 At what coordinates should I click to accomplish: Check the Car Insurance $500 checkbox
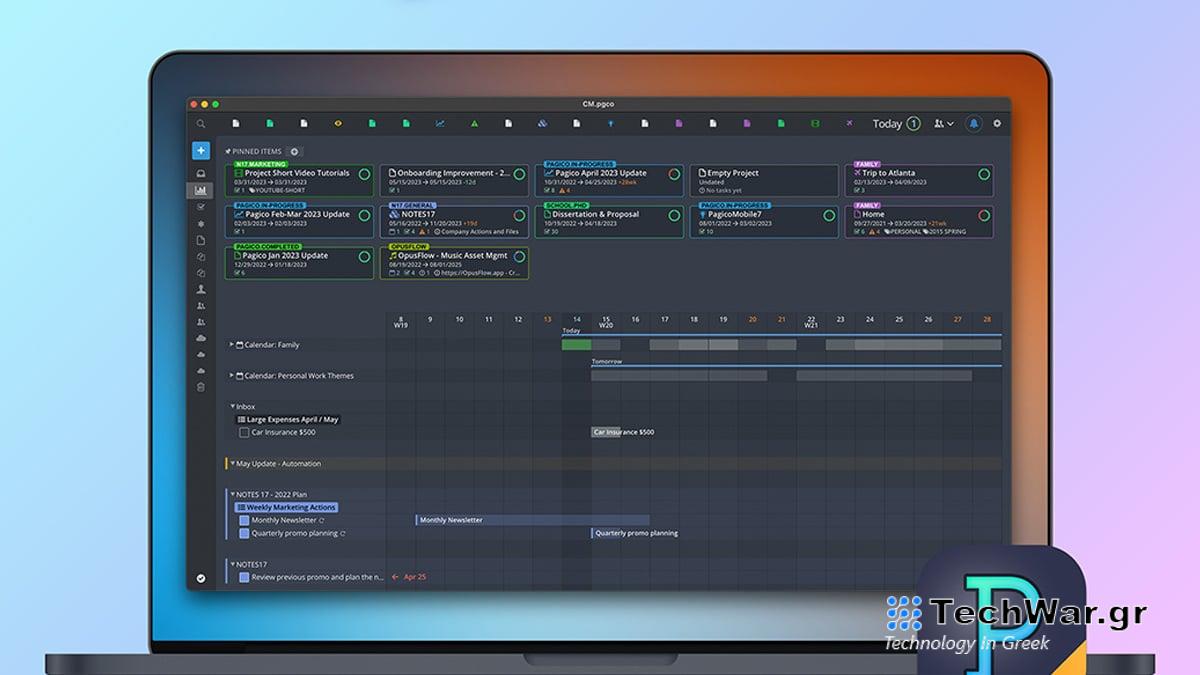(x=244, y=433)
